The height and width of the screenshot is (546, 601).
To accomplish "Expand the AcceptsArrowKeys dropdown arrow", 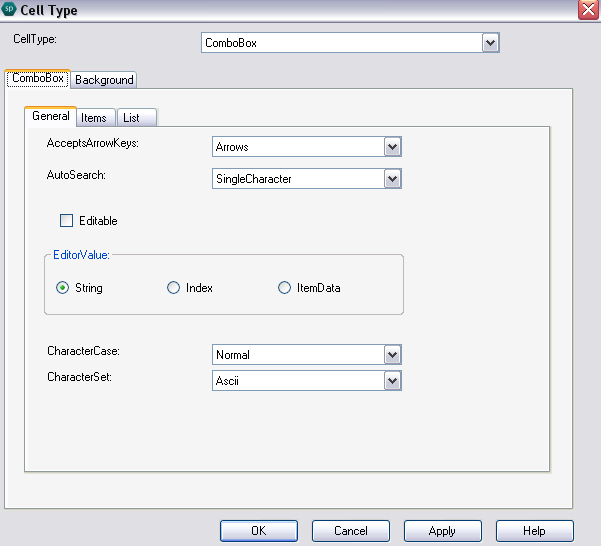I will coord(392,147).
